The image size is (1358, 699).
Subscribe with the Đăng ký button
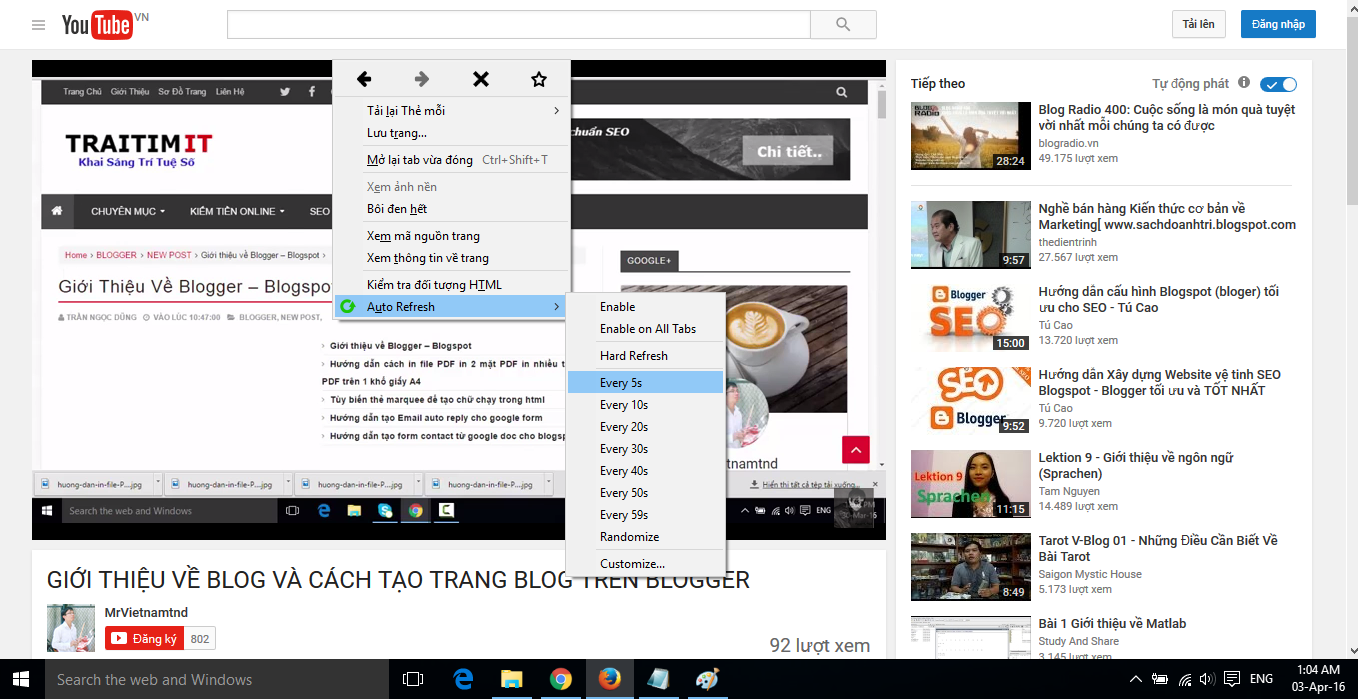click(x=145, y=638)
